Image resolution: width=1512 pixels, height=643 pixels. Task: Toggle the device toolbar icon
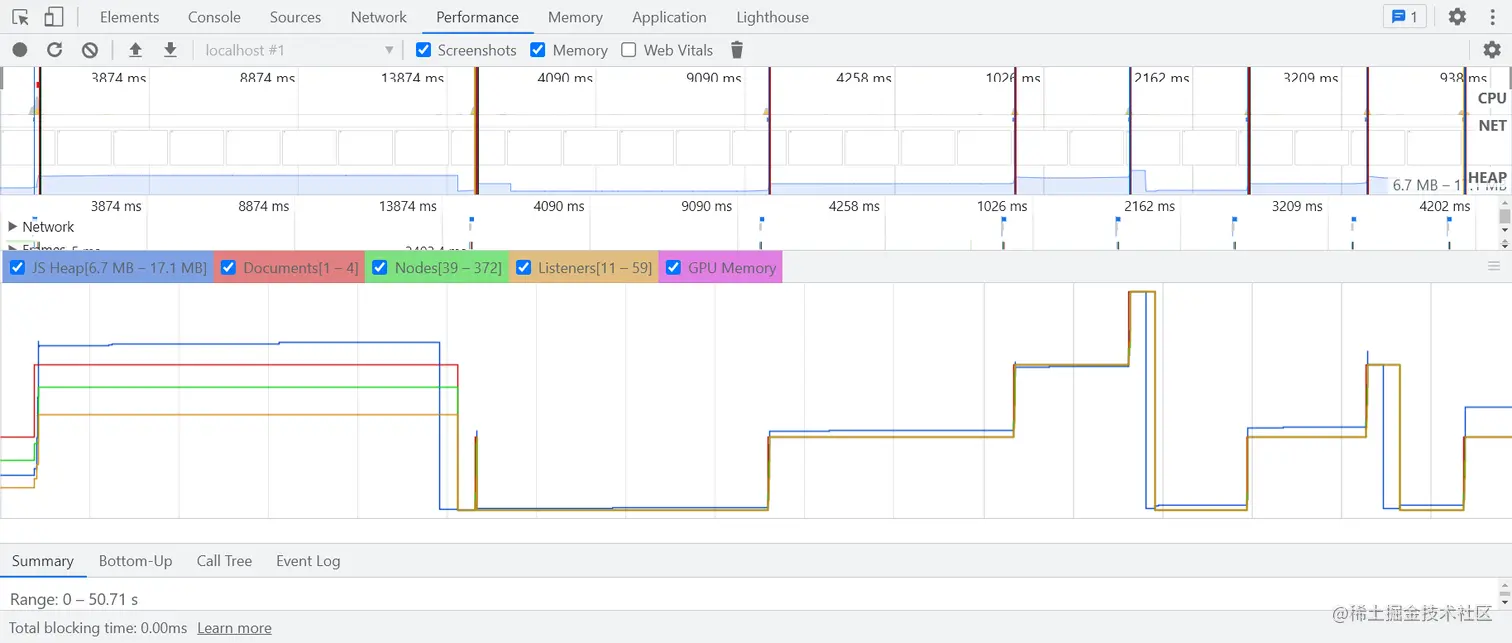click(54, 17)
